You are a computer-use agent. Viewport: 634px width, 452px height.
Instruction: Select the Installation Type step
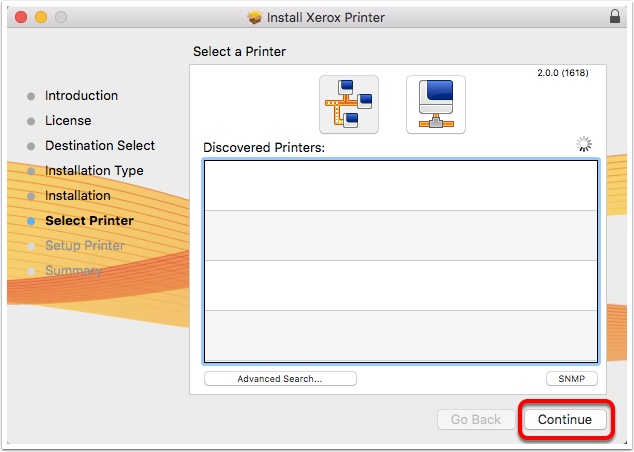[94, 171]
